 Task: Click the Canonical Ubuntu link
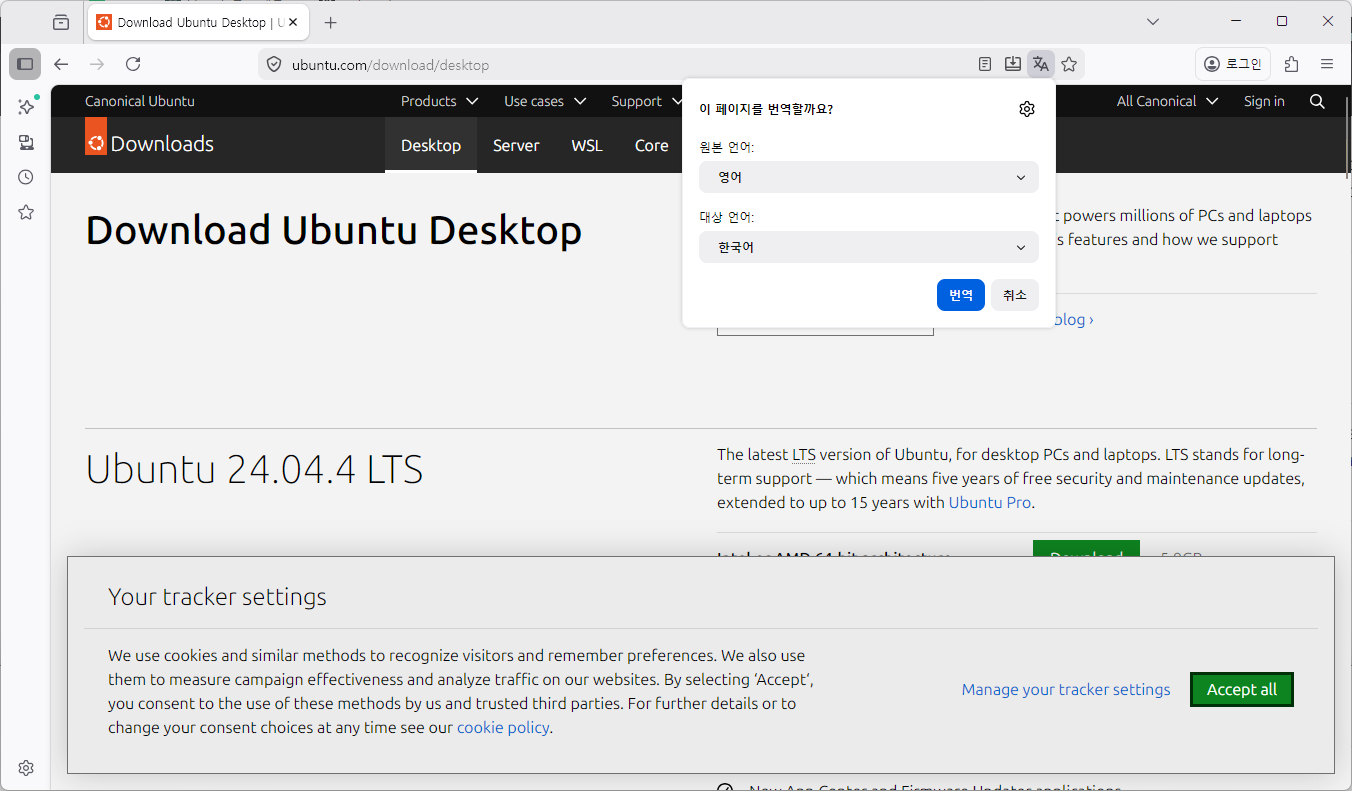pyautogui.click(x=140, y=101)
